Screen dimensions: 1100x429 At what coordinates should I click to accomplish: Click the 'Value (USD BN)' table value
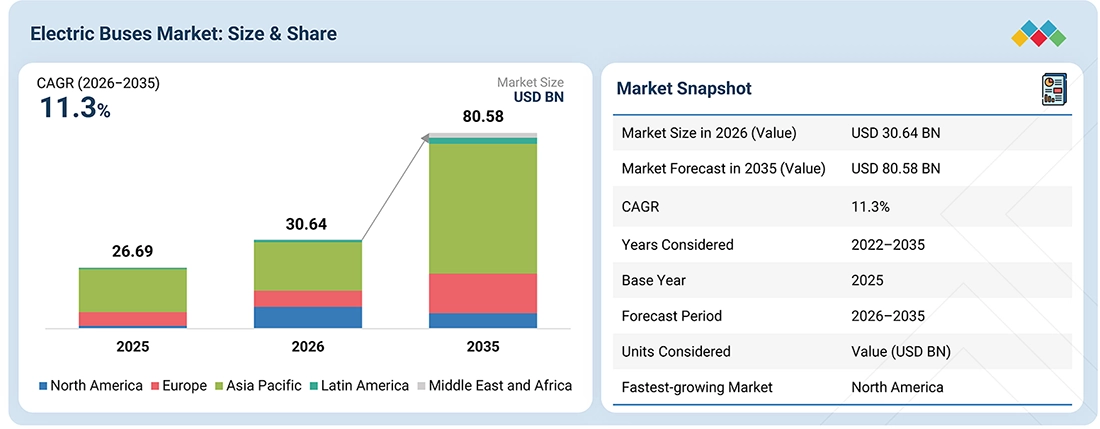point(901,352)
